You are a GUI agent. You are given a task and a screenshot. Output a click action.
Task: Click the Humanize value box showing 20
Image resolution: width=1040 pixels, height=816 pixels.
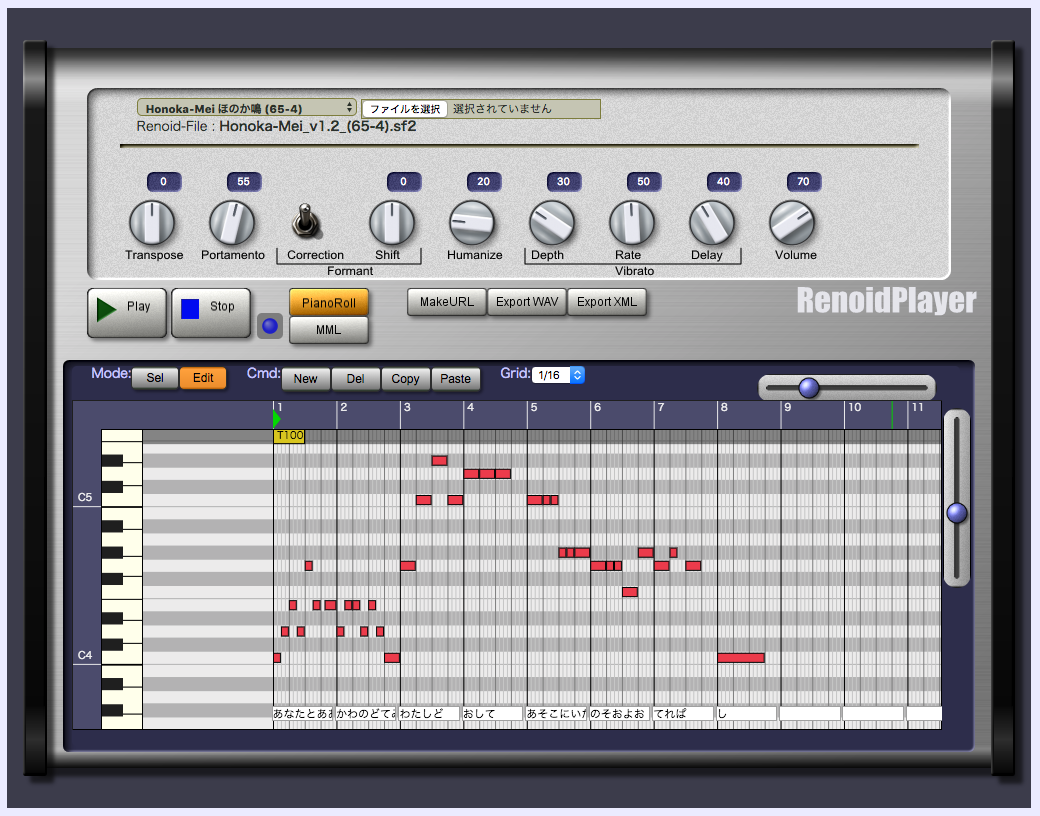click(x=484, y=182)
